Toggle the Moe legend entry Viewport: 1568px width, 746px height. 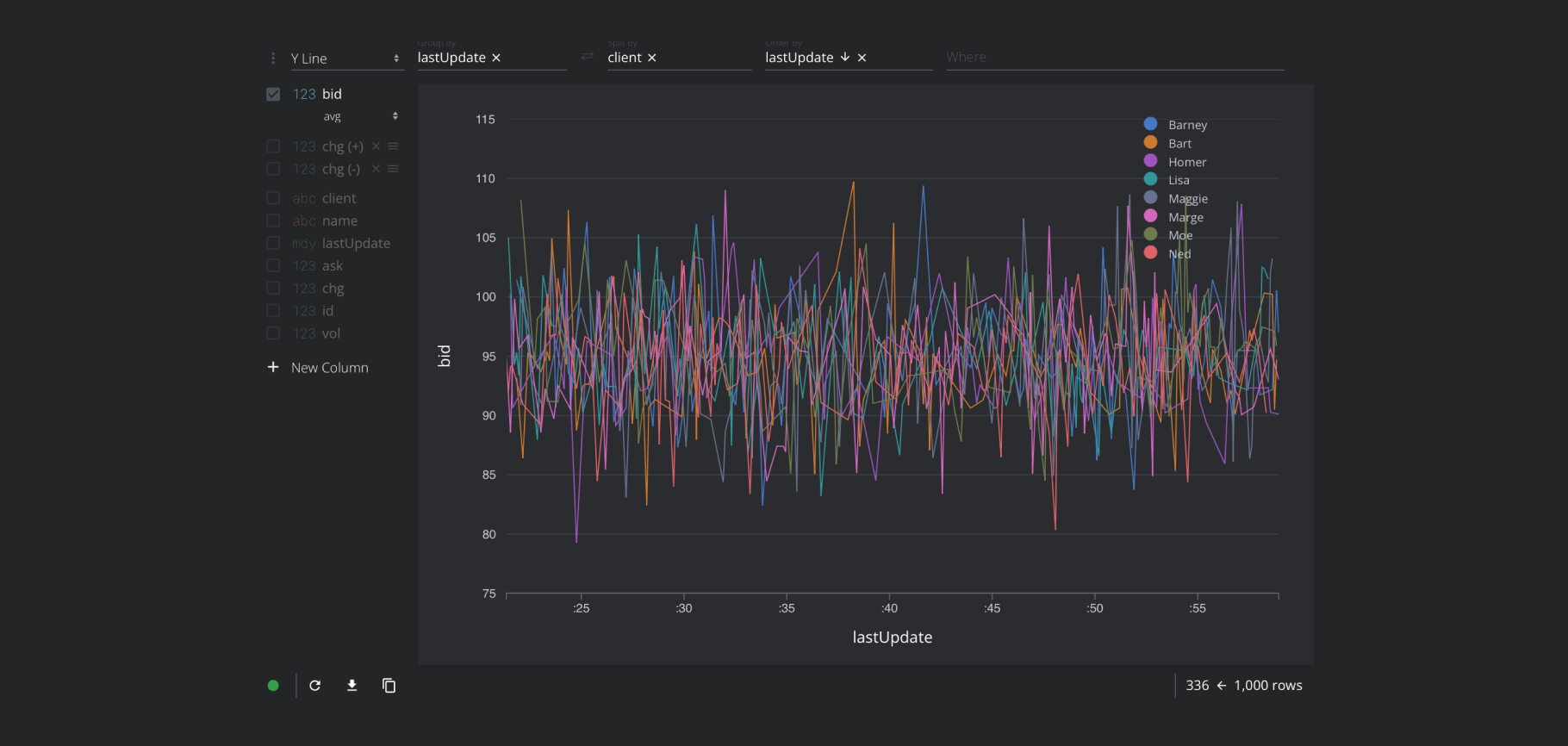(1168, 235)
